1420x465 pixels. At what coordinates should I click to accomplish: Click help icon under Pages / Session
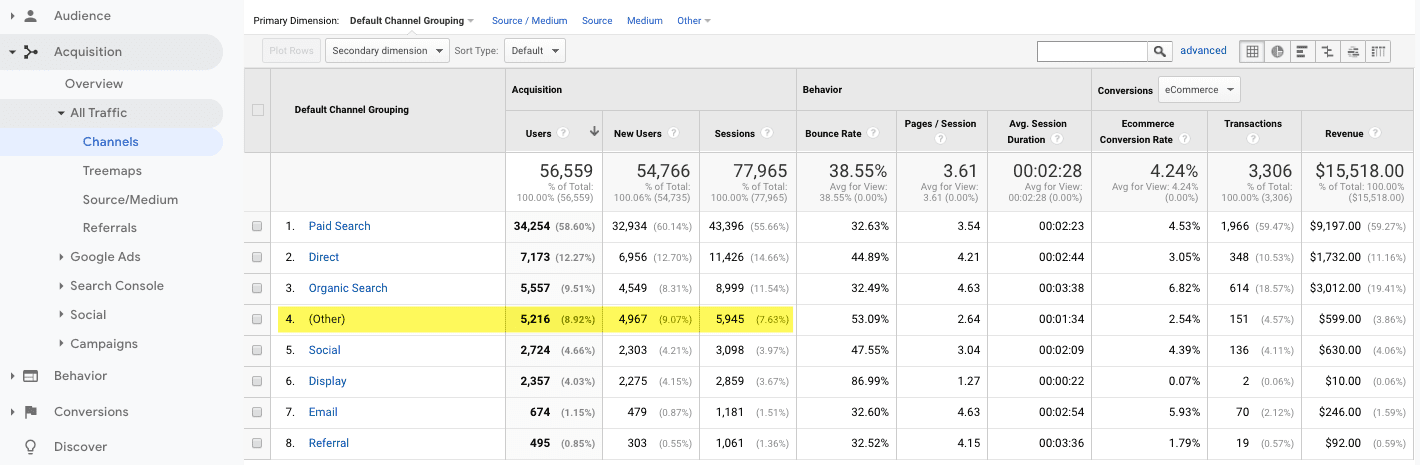click(940, 140)
